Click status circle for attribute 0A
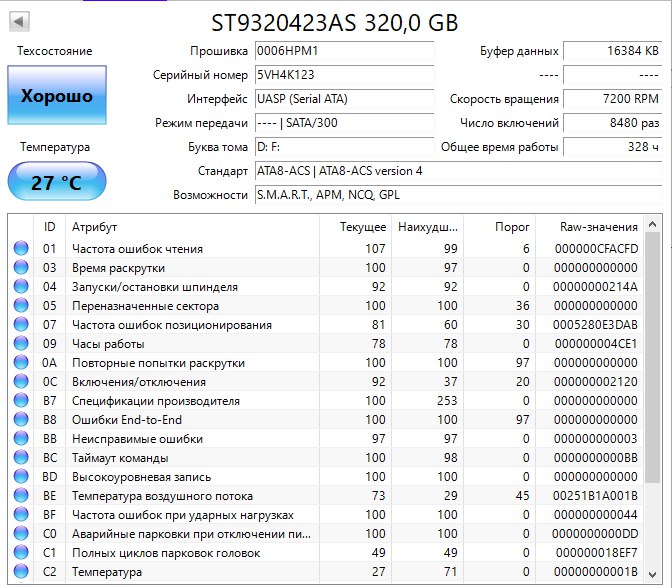Image resolution: width=672 pixels, height=588 pixels. [21, 363]
